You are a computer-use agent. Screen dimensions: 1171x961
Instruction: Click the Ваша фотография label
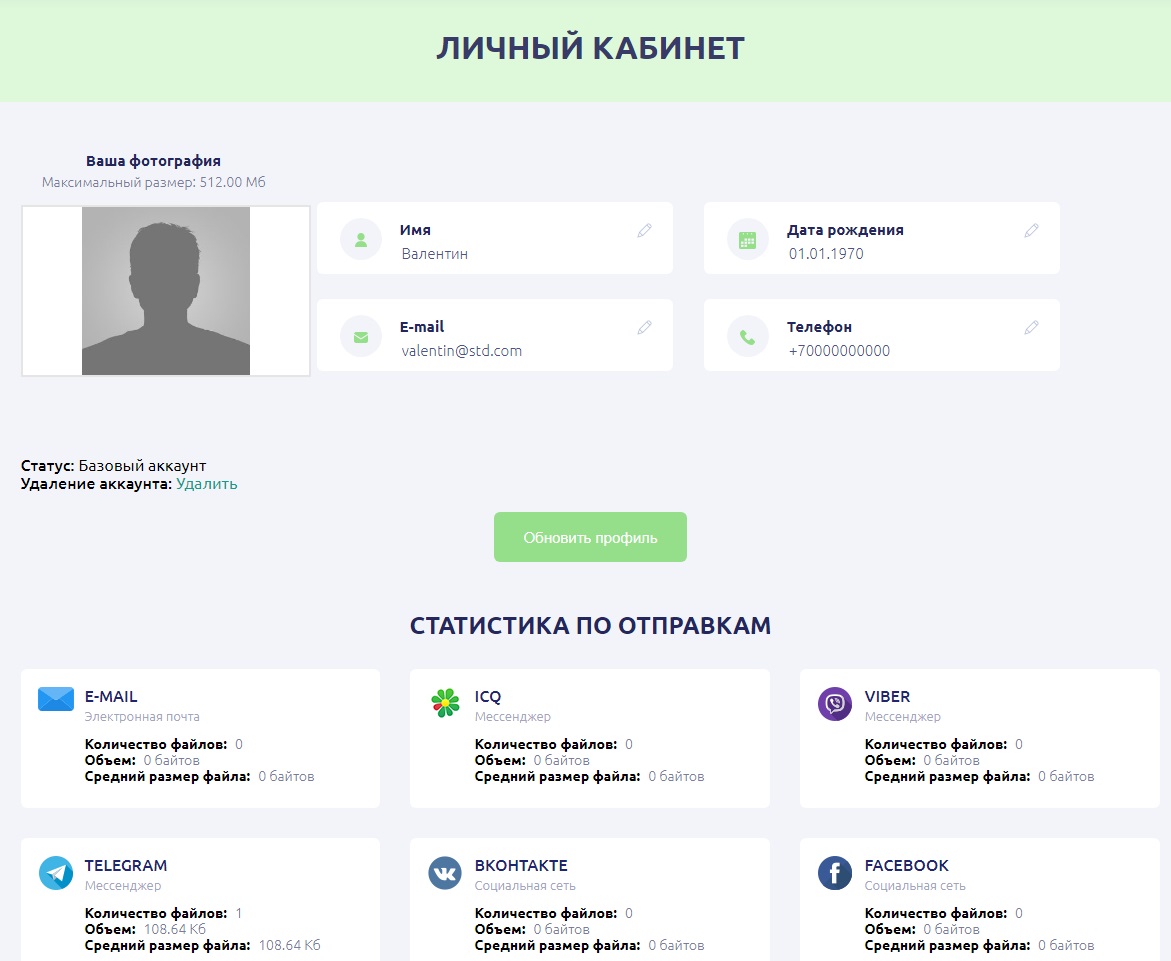[153, 161]
